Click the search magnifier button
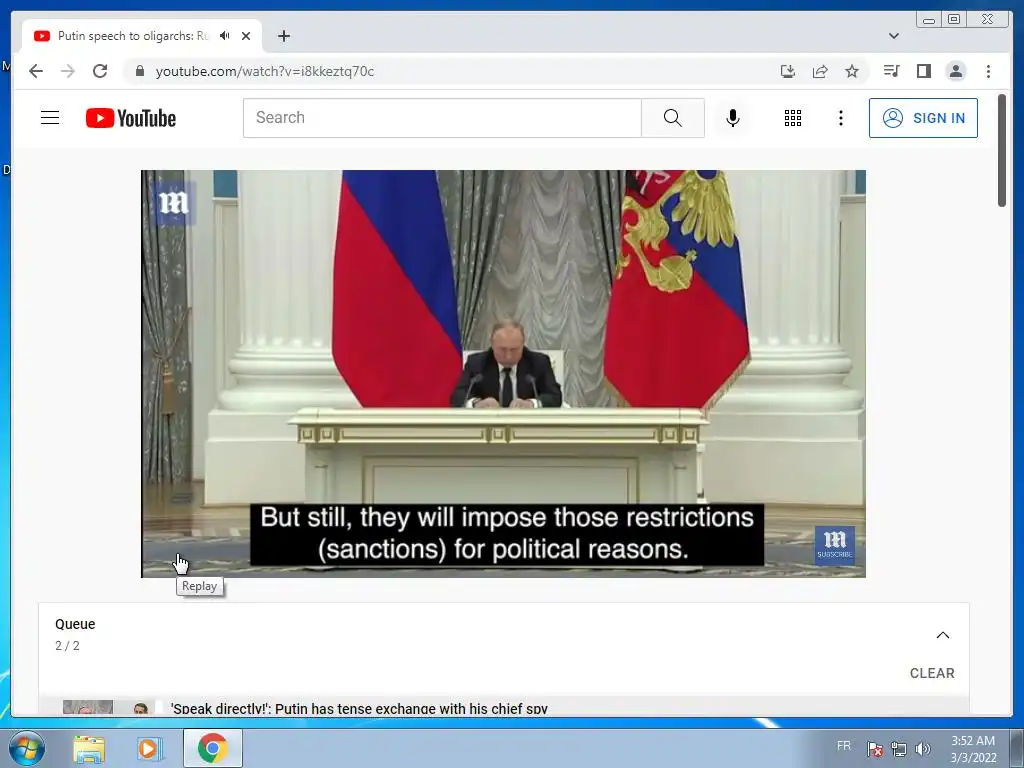Viewport: 1024px width, 768px height. (x=673, y=118)
